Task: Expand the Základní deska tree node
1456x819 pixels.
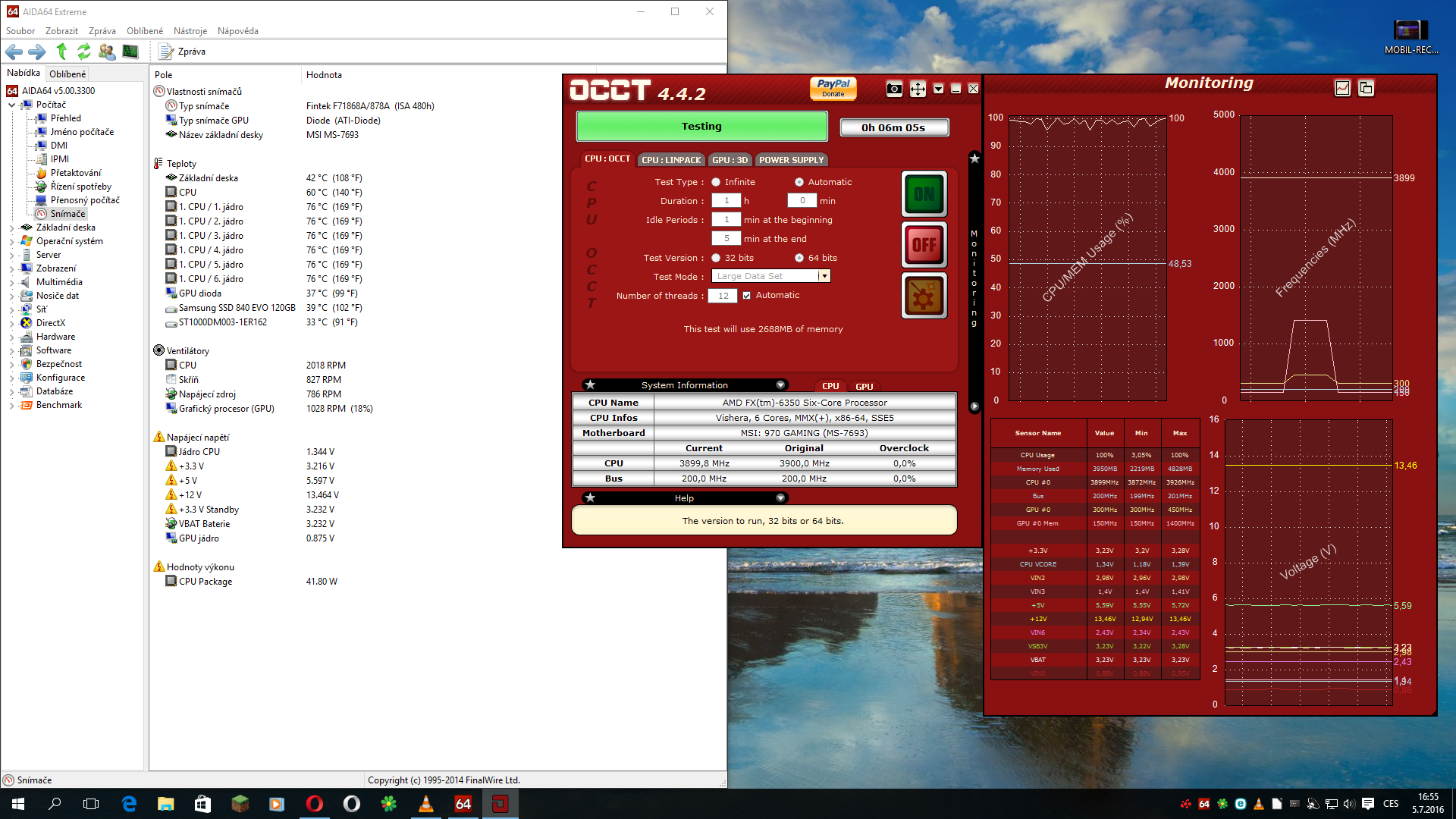Action: click(11, 227)
